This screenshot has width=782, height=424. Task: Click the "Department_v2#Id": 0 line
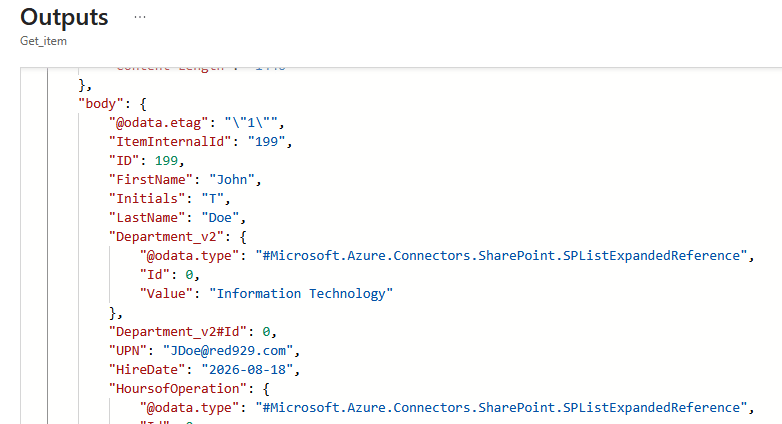point(193,331)
